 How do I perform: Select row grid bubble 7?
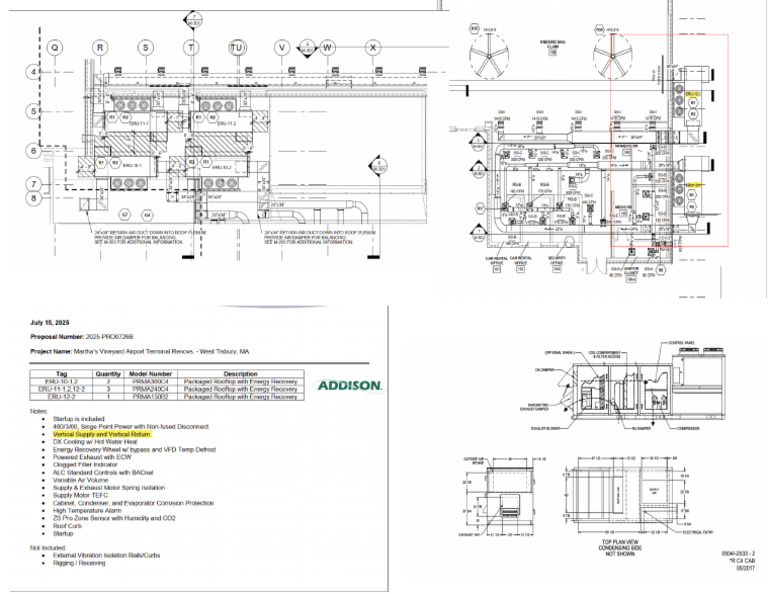[33, 184]
